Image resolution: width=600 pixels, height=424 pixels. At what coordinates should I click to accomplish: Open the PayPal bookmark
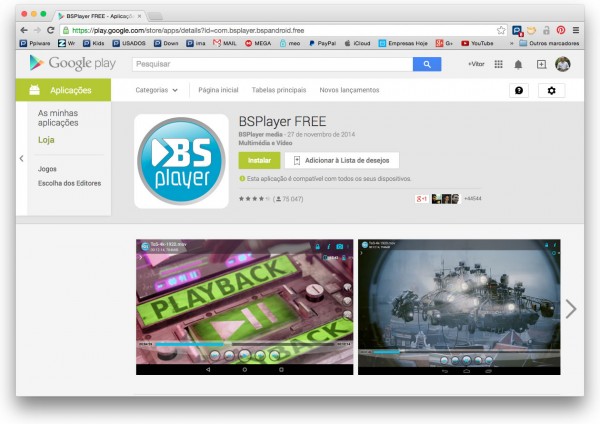pyautogui.click(x=322, y=43)
